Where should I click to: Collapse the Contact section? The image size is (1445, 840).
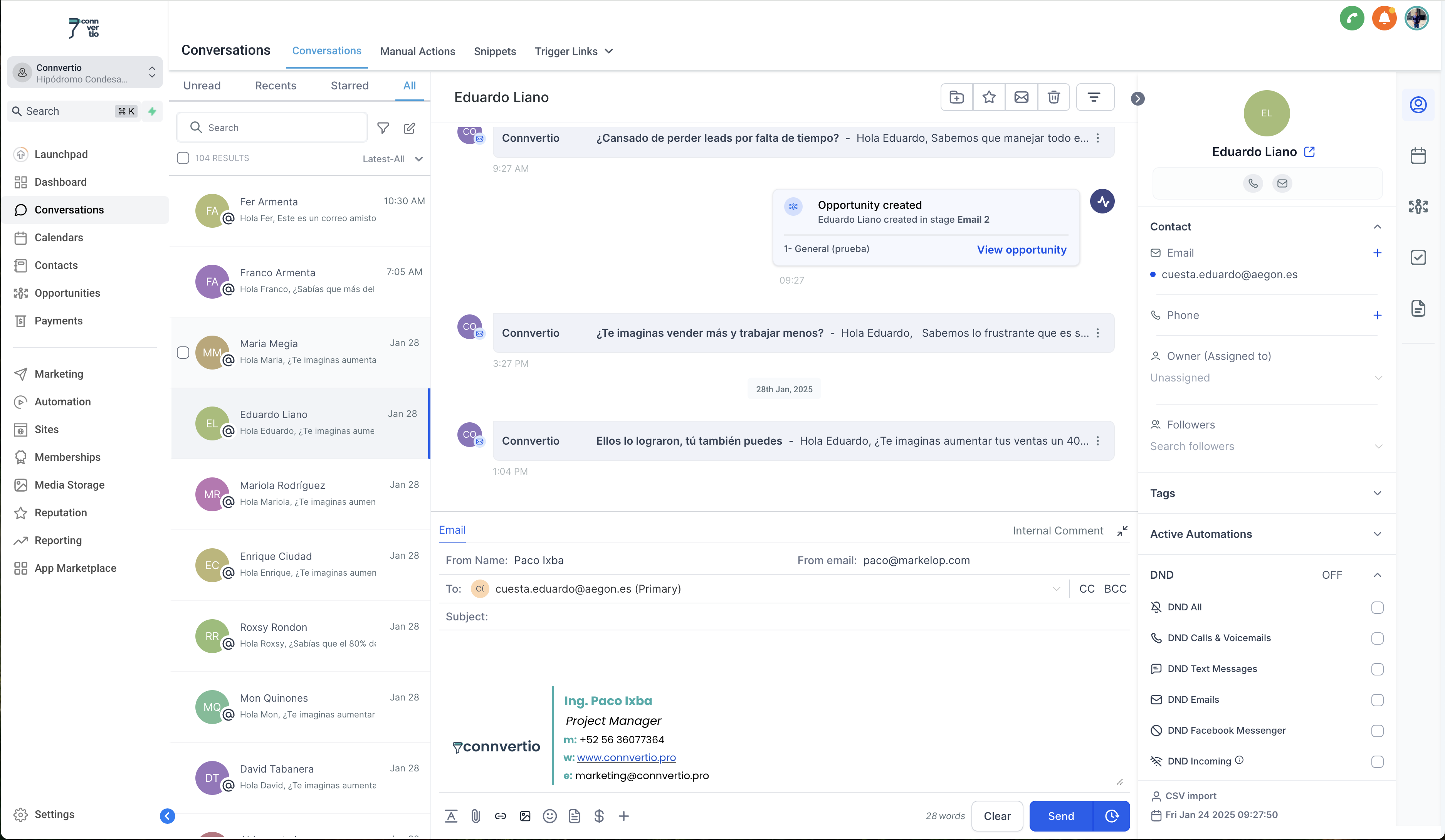click(x=1377, y=227)
